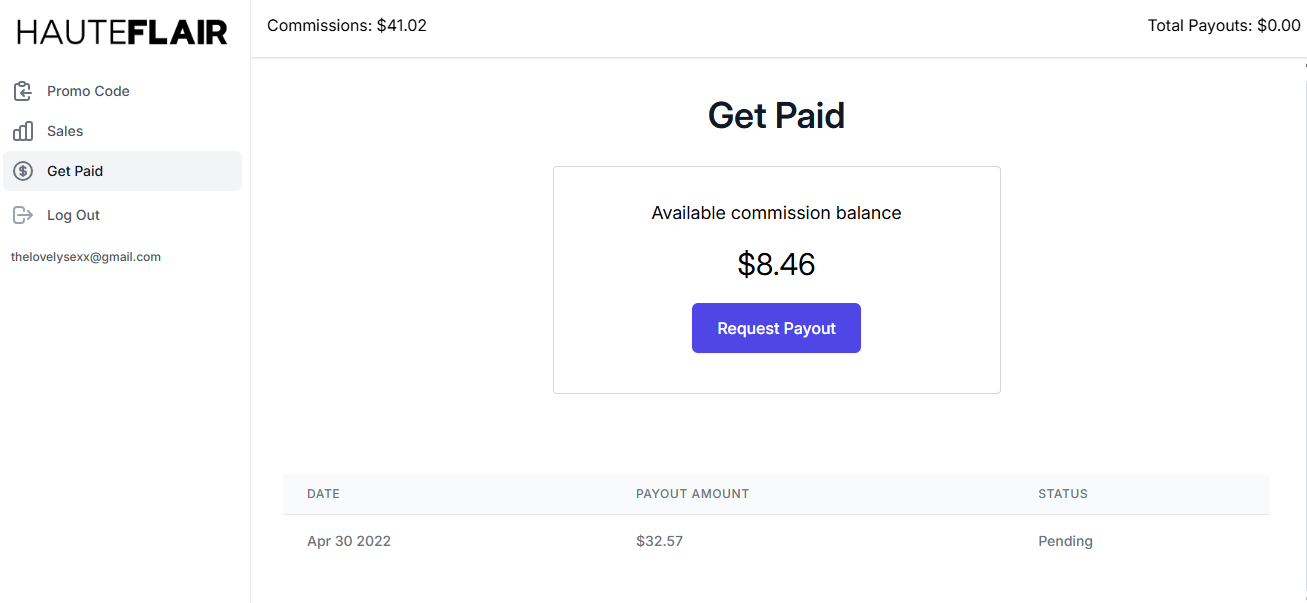Click the PAYOUT AMOUNT column header

pyautogui.click(x=692, y=494)
